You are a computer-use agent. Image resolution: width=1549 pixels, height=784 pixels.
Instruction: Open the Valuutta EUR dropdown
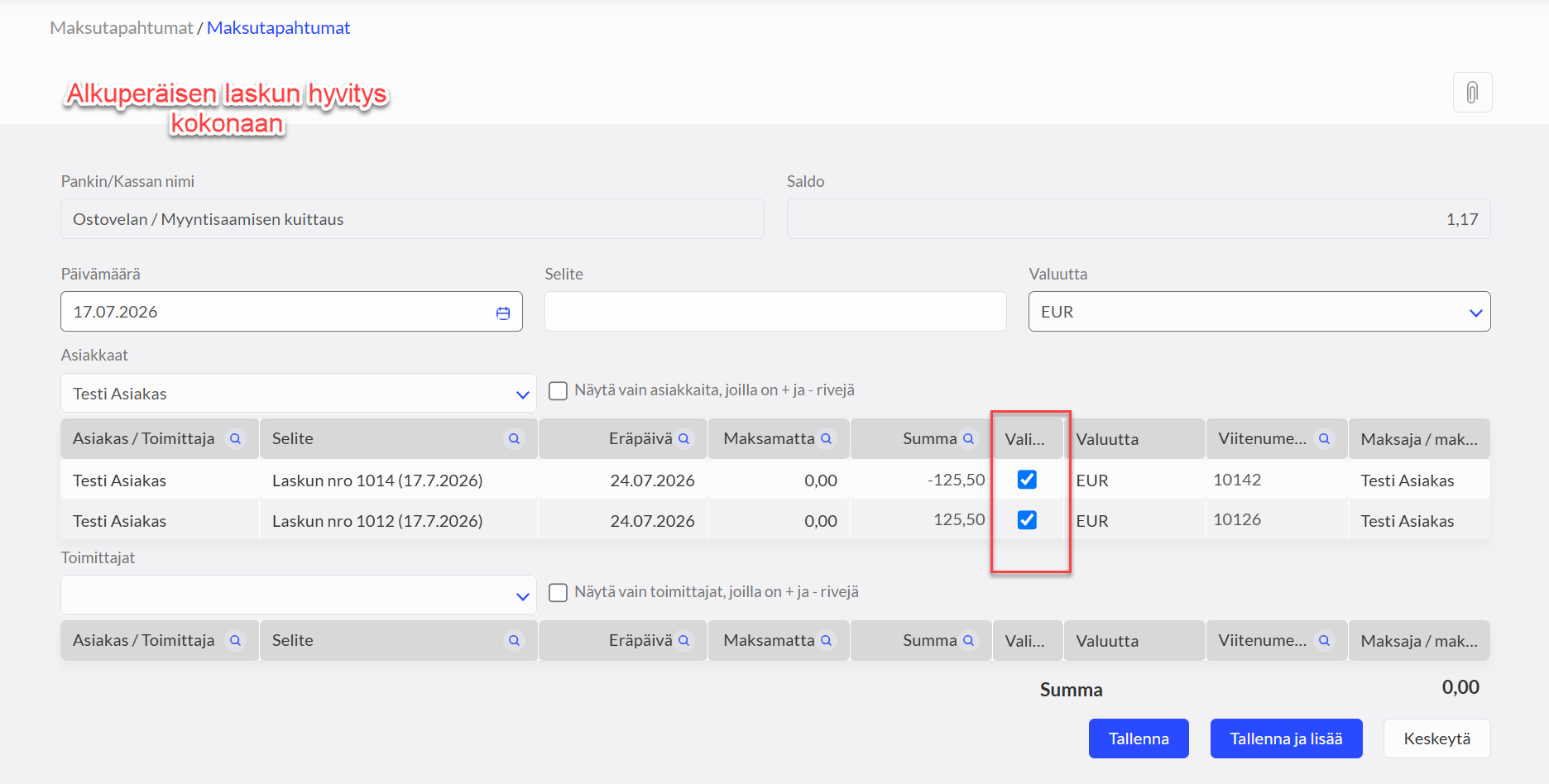pyautogui.click(x=1259, y=312)
